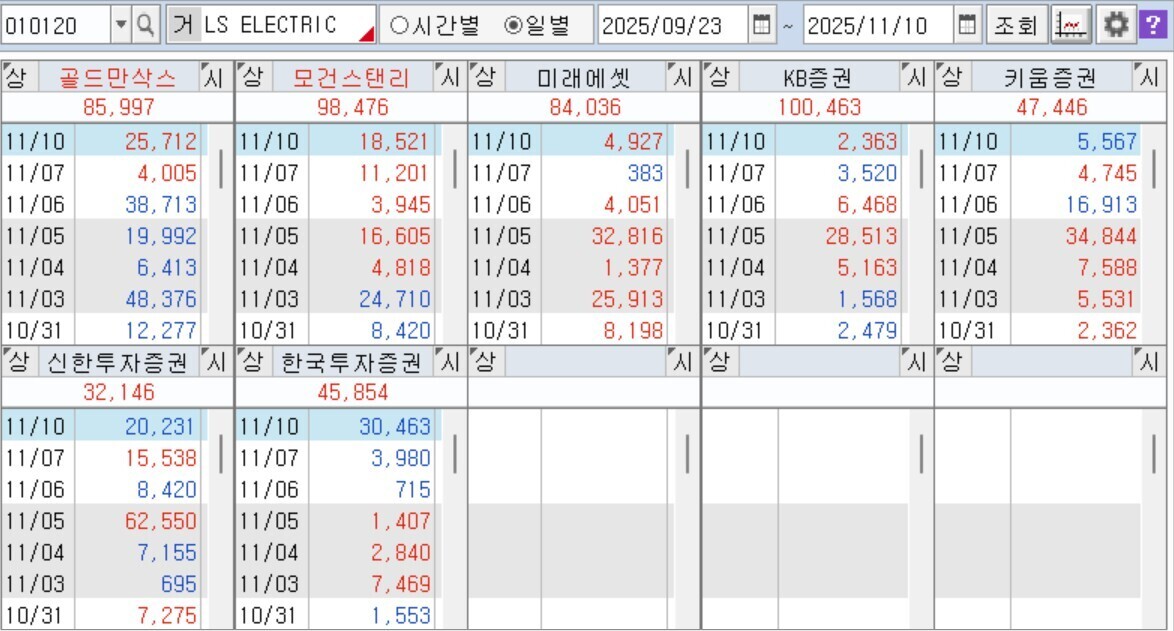Screen dimensions: 1174x631
Task: Click the 상 button beside 미래에셋
Action: point(487,77)
